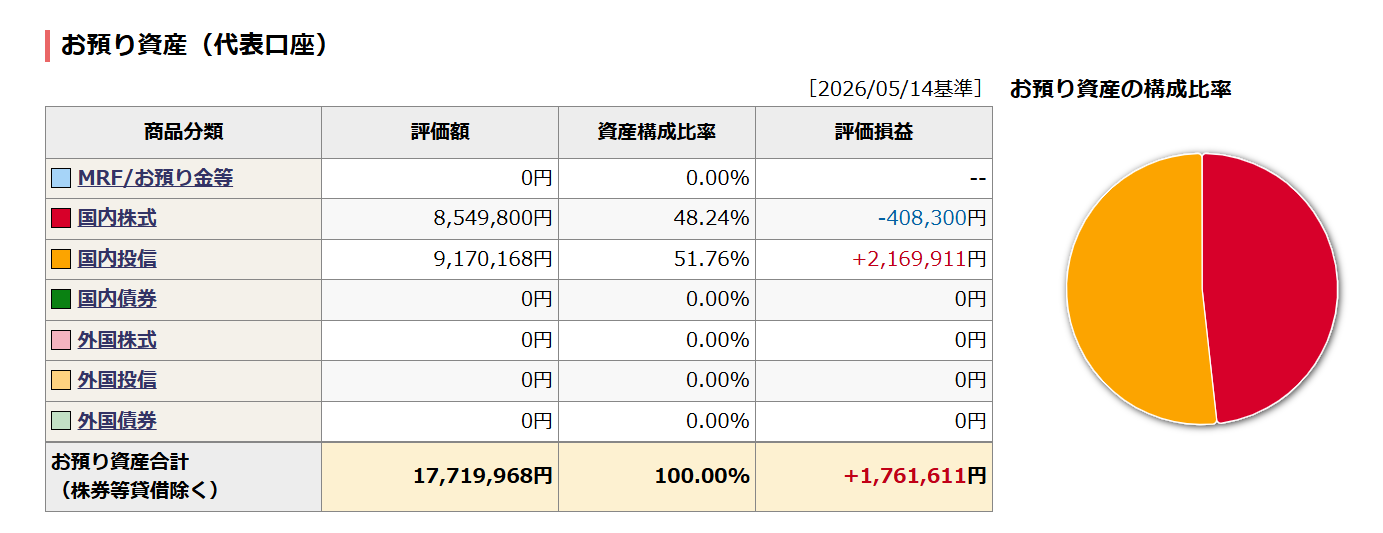
Task: Click the light orange 外国投信 color square
Action: (x=61, y=381)
